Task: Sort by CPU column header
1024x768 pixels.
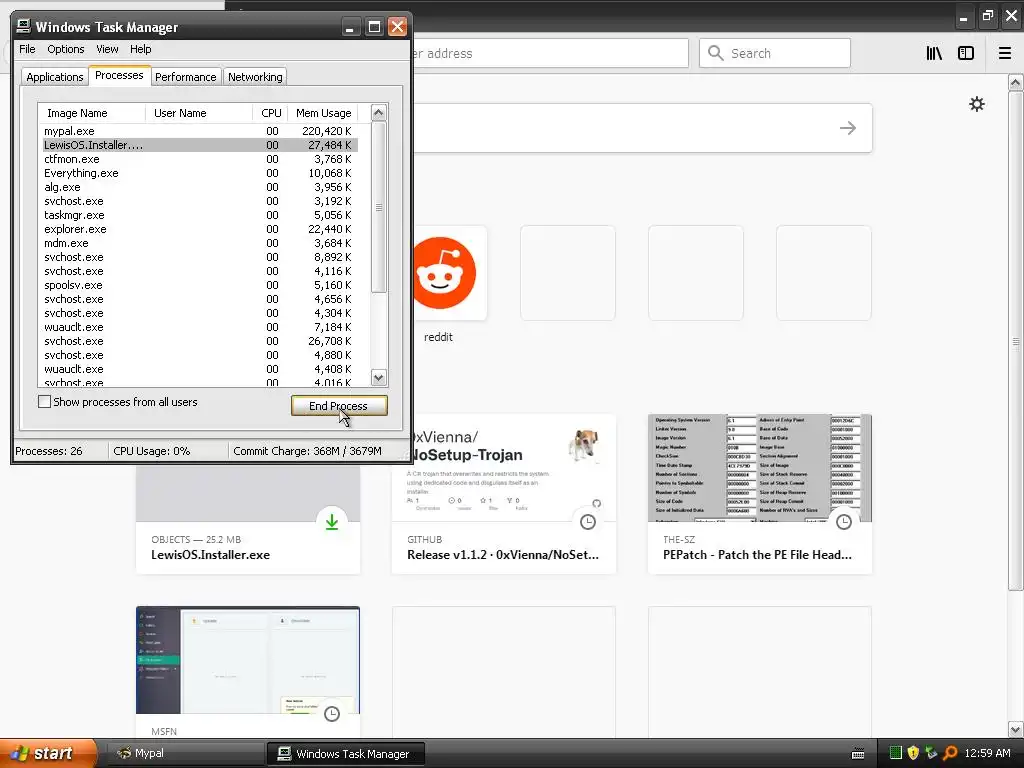Action: tap(270, 113)
